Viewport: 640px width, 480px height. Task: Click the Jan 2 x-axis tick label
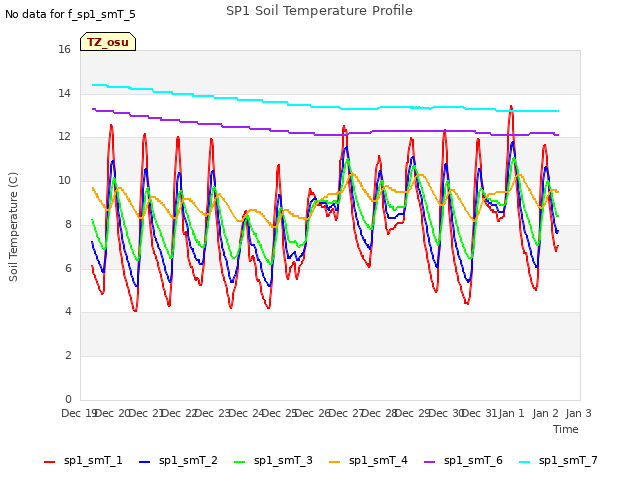tap(545, 413)
